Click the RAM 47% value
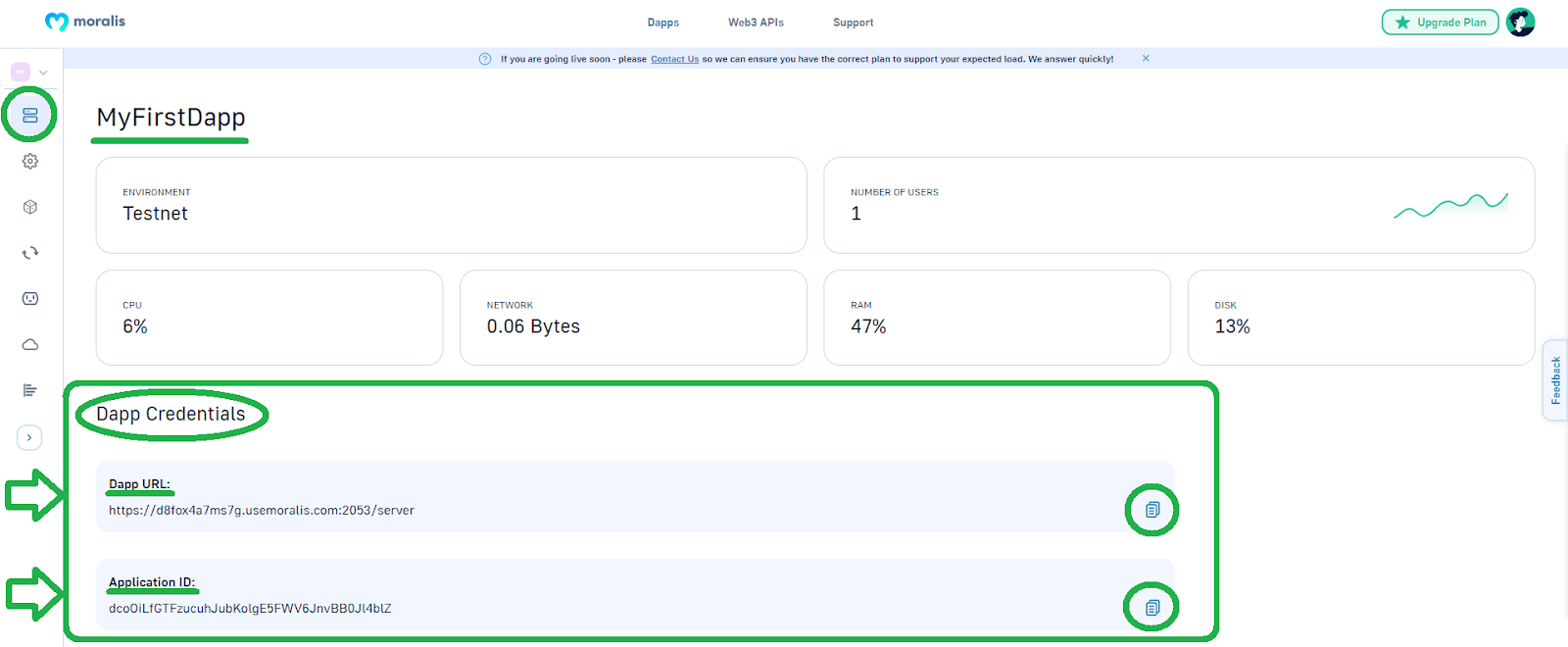This screenshot has width=1568, height=647. point(868,326)
